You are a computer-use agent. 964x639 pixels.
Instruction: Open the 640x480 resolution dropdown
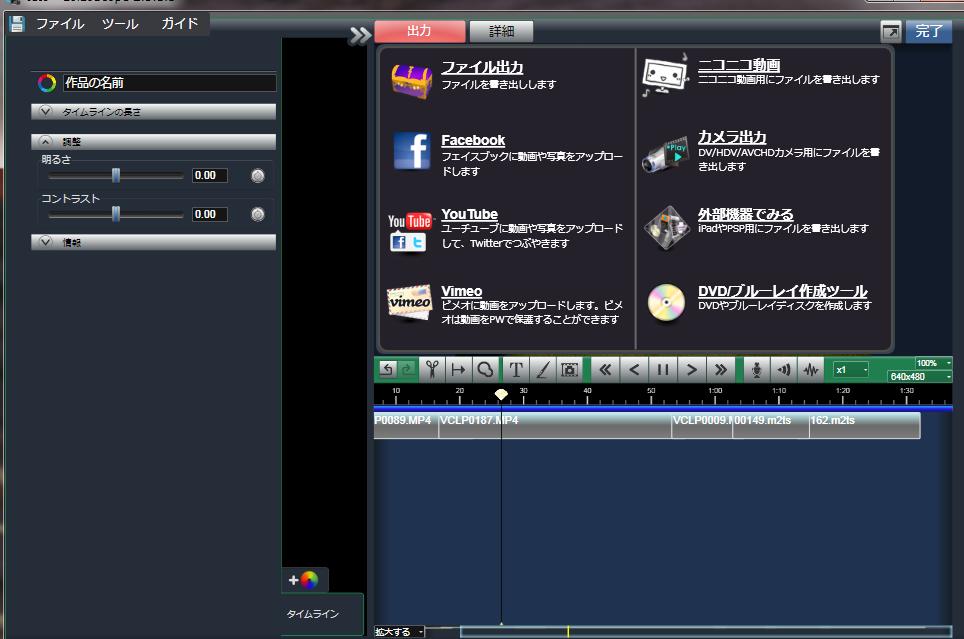pos(919,376)
